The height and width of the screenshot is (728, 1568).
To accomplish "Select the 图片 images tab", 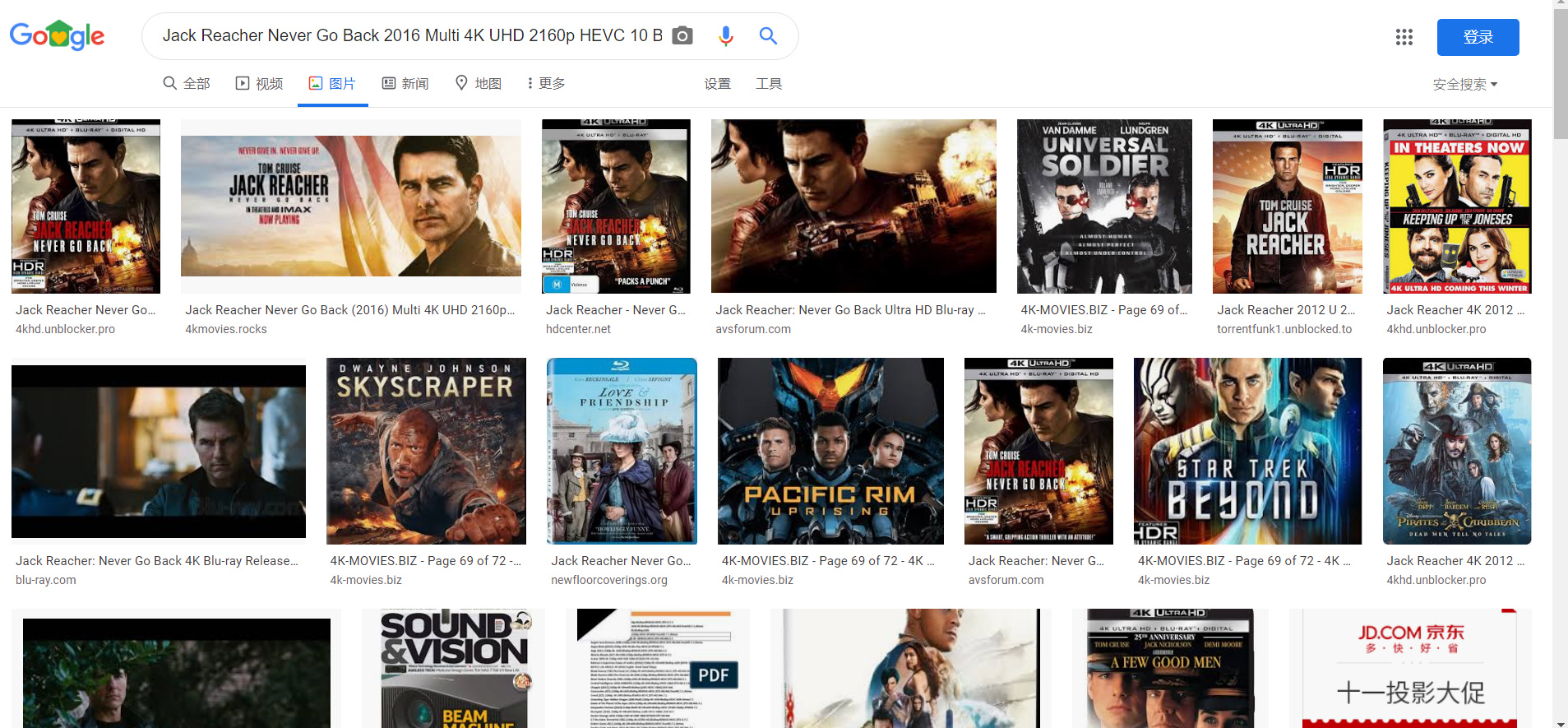I will coord(332,83).
